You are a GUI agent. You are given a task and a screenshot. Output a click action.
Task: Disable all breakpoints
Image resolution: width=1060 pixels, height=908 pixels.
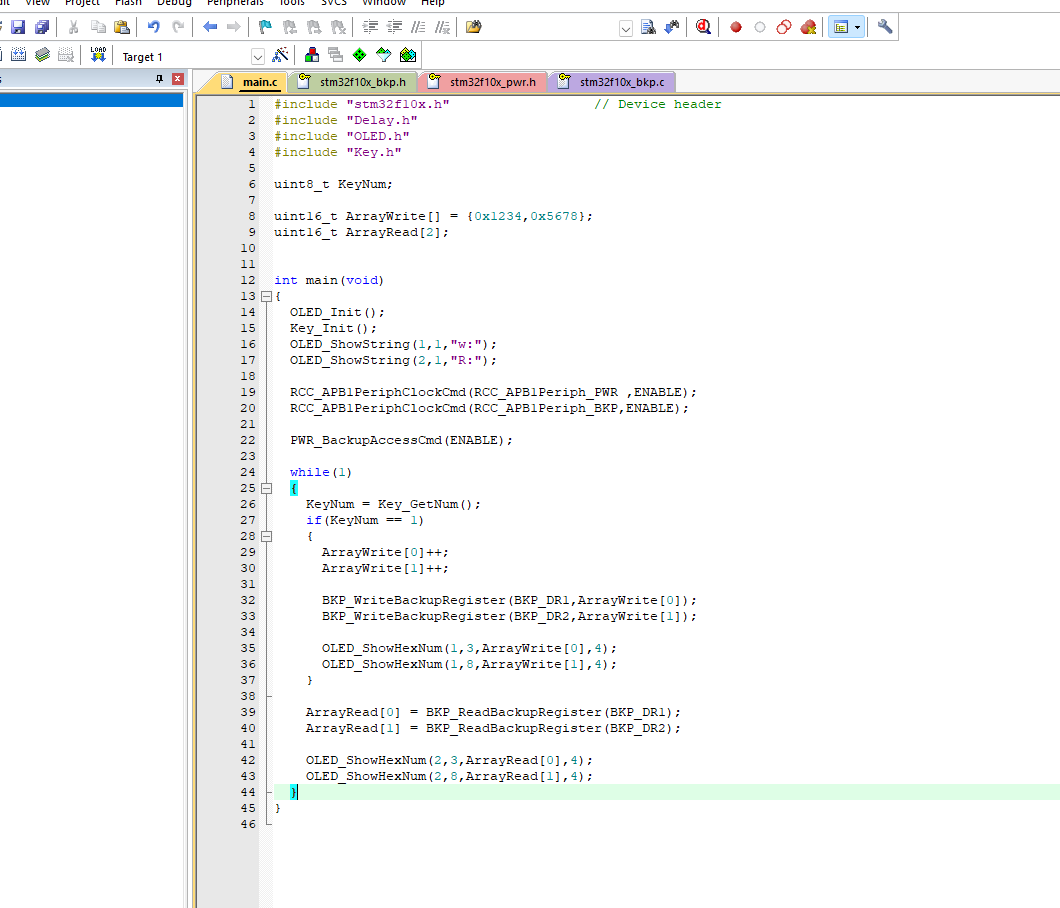pyautogui.click(x=784, y=27)
